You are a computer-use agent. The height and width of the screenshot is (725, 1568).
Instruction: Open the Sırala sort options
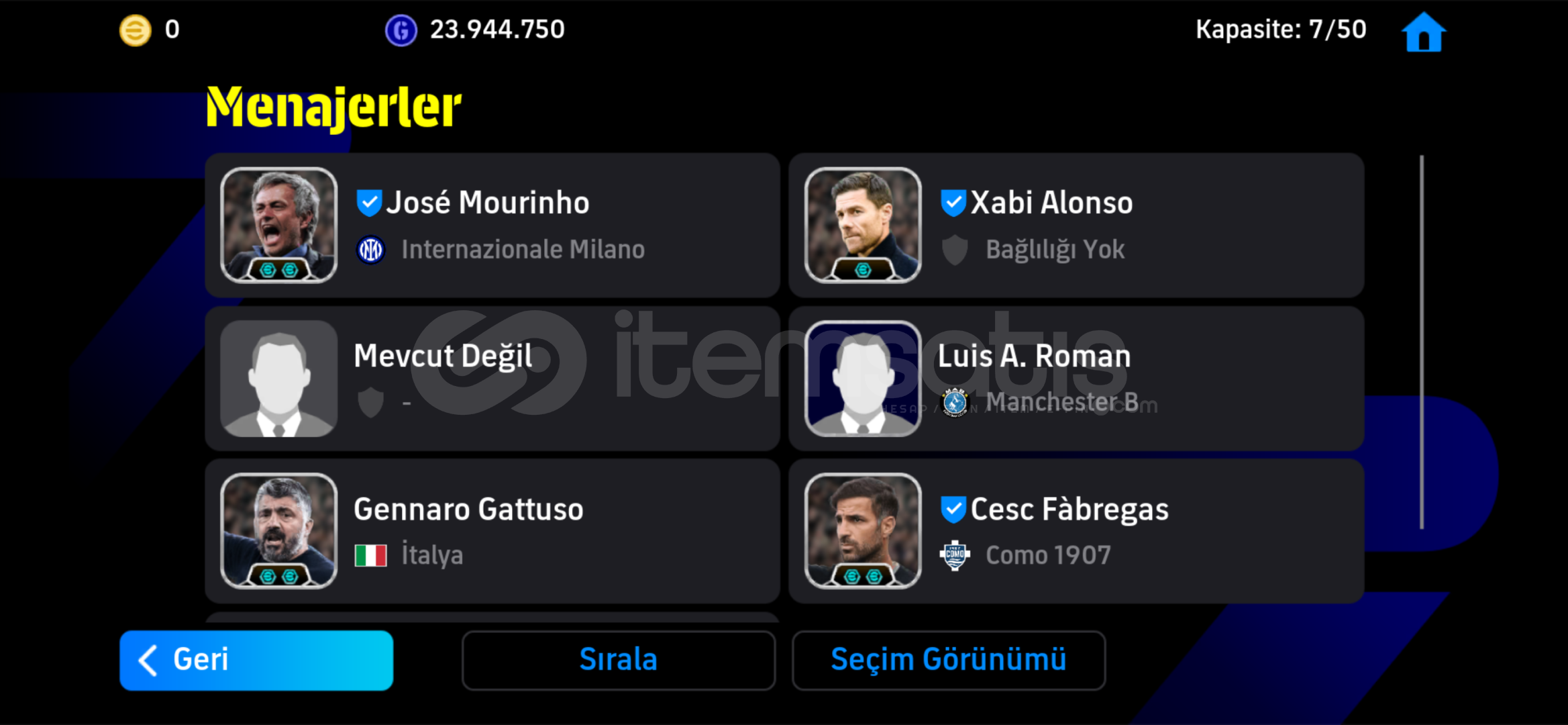tap(618, 660)
